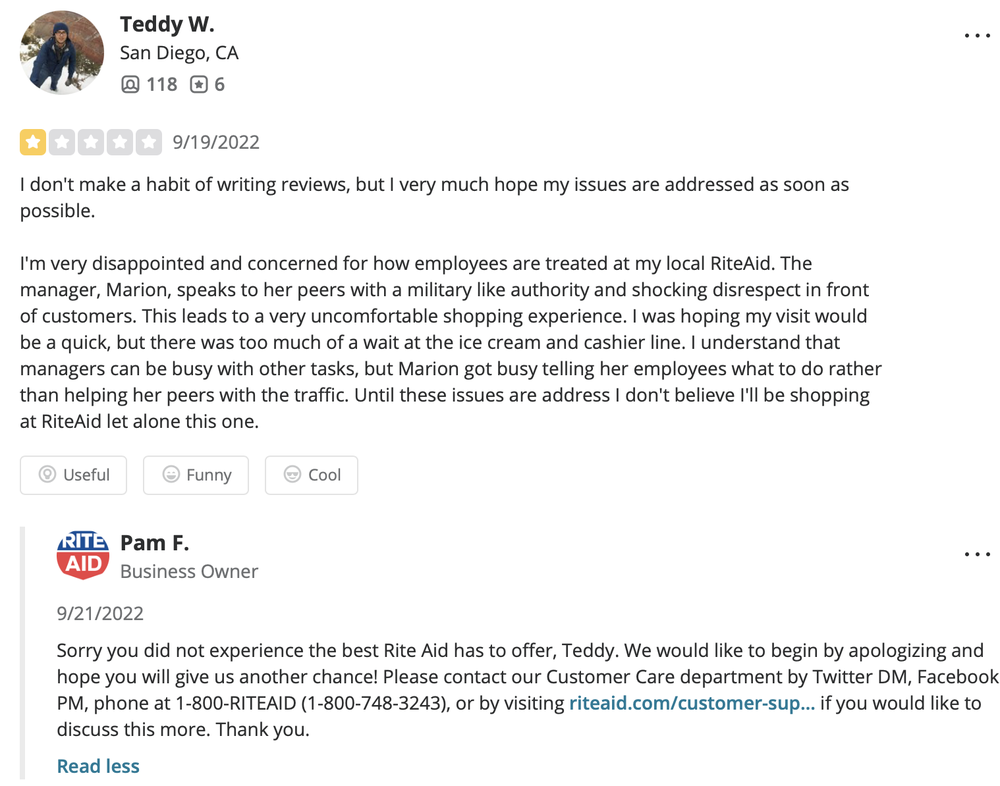
Task: Open Teddy W.'s profile photo
Action: click(x=62, y=52)
